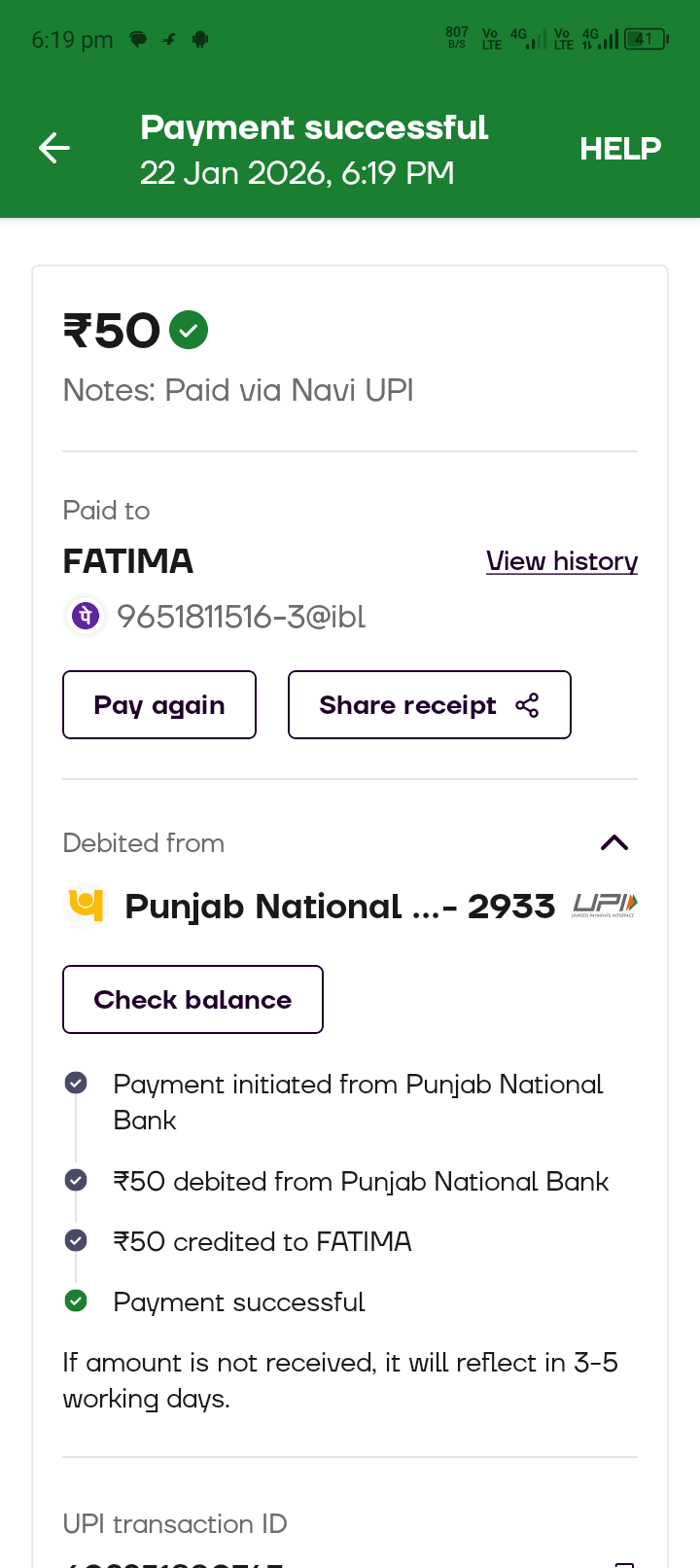700x1568 pixels.
Task: Tap the UPI ID 9651811516-3@ibl
Action: (241, 617)
